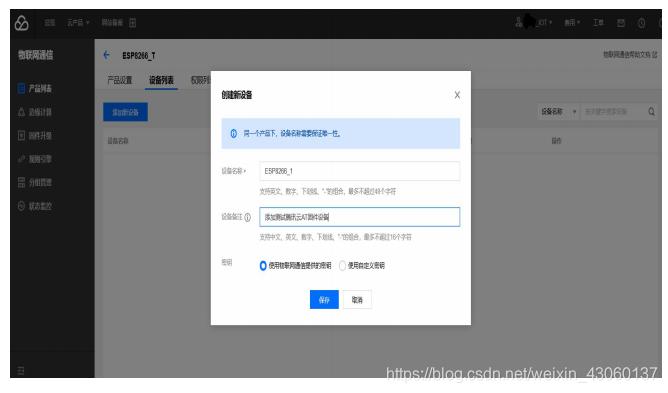This screenshot has width=668, height=393.
Task: Click the search magnifier icon
Action: coord(651,112)
